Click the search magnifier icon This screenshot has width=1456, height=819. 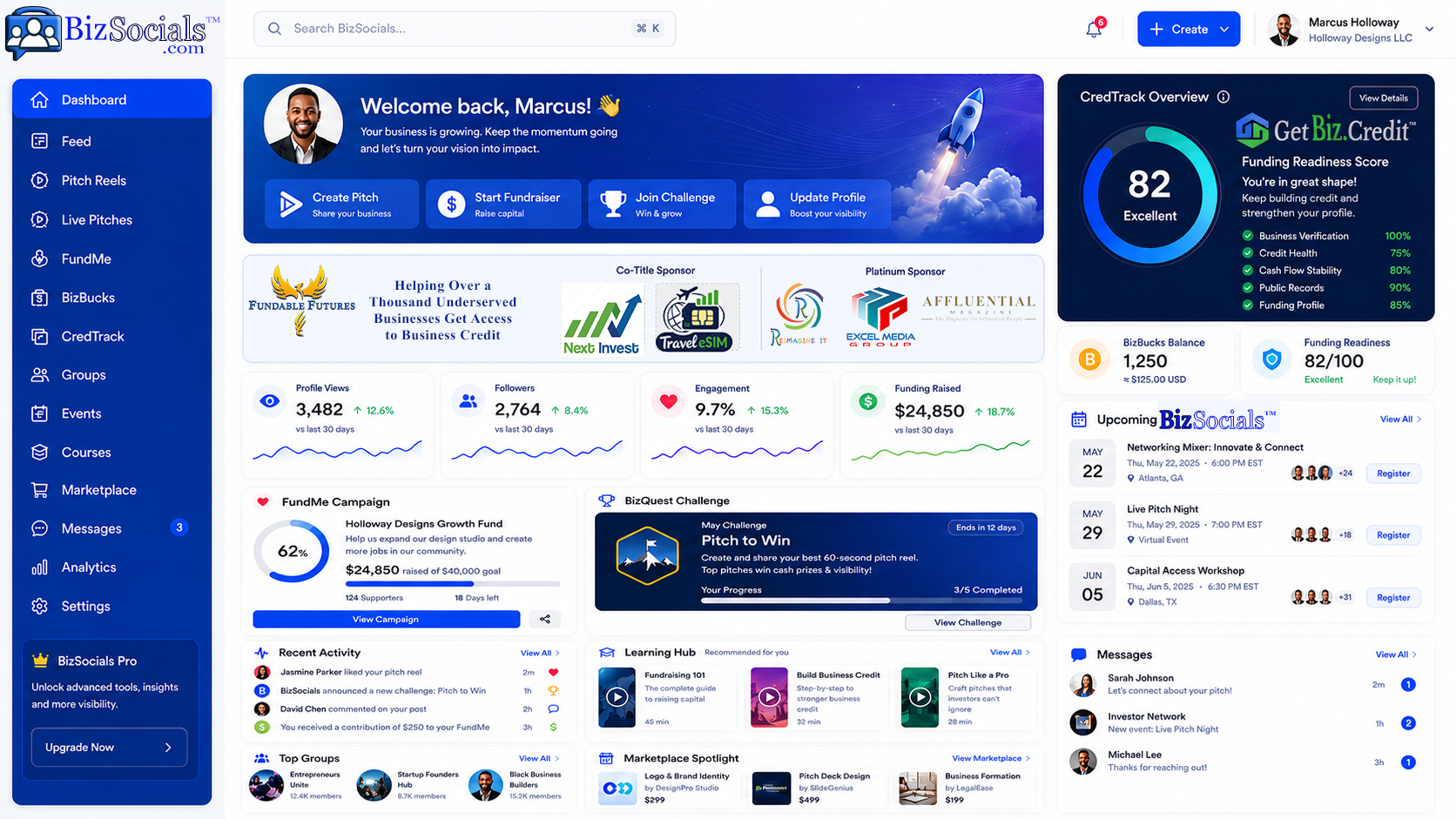[274, 29]
